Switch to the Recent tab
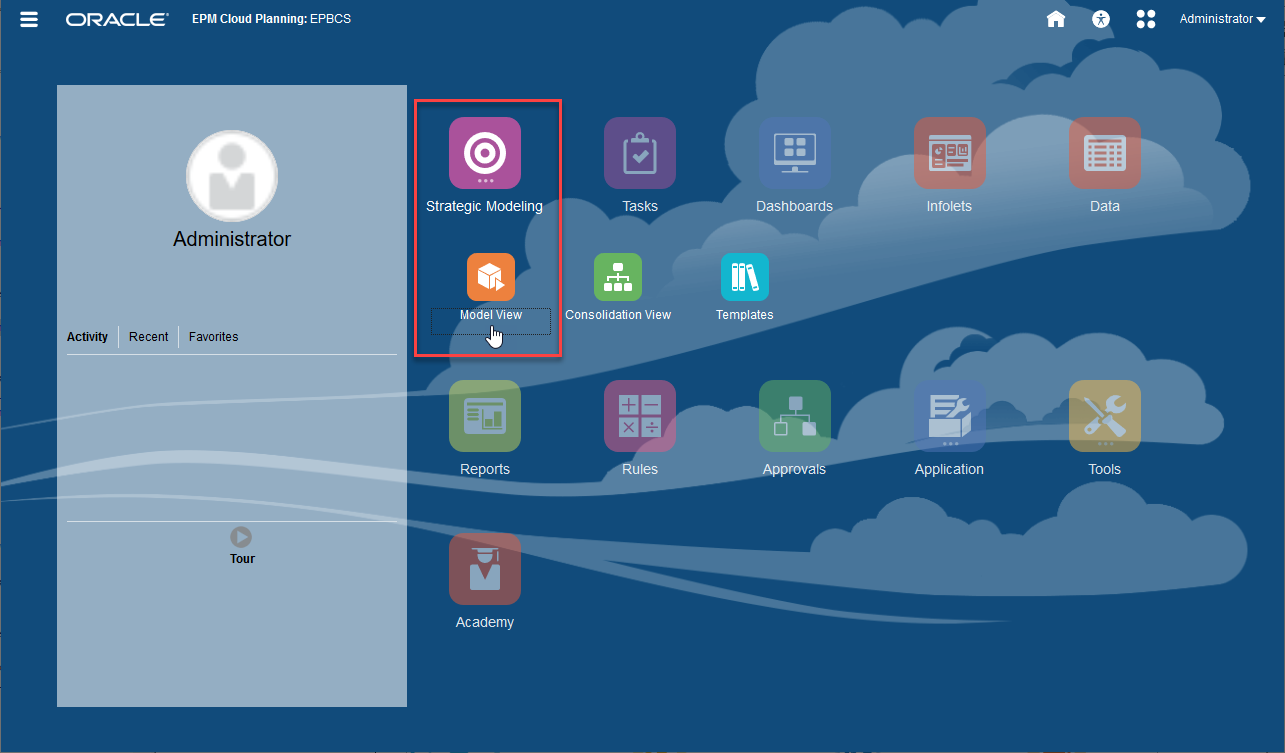1285x753 pixels. [149, 337]
